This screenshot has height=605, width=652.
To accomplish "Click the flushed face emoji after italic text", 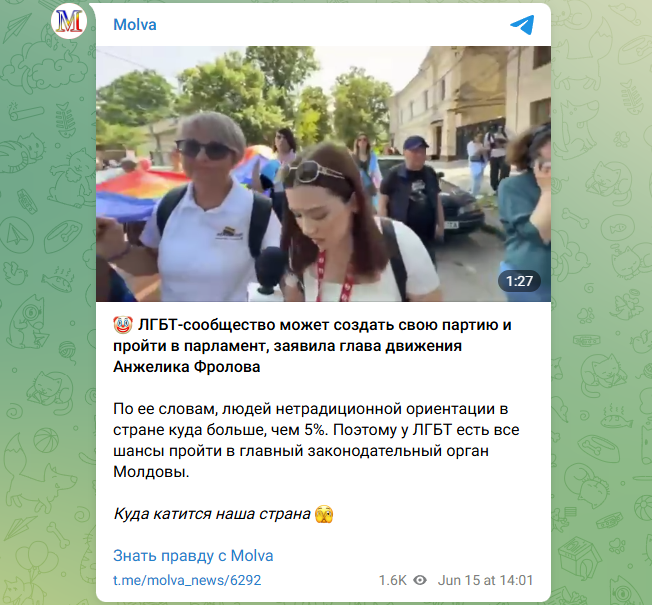I will click(x=324, y=514).
